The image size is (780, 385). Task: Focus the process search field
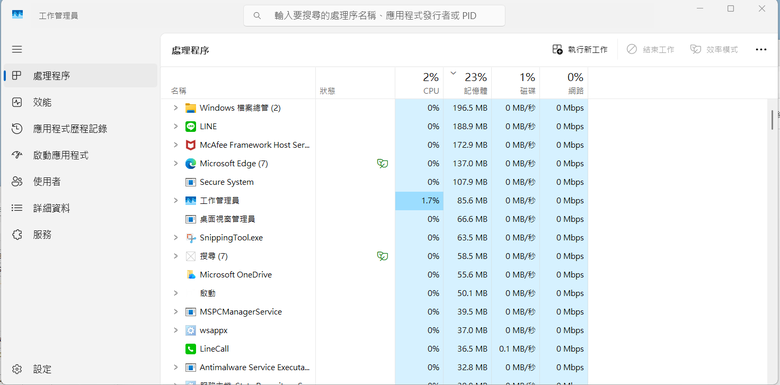(x=374, y=15)
